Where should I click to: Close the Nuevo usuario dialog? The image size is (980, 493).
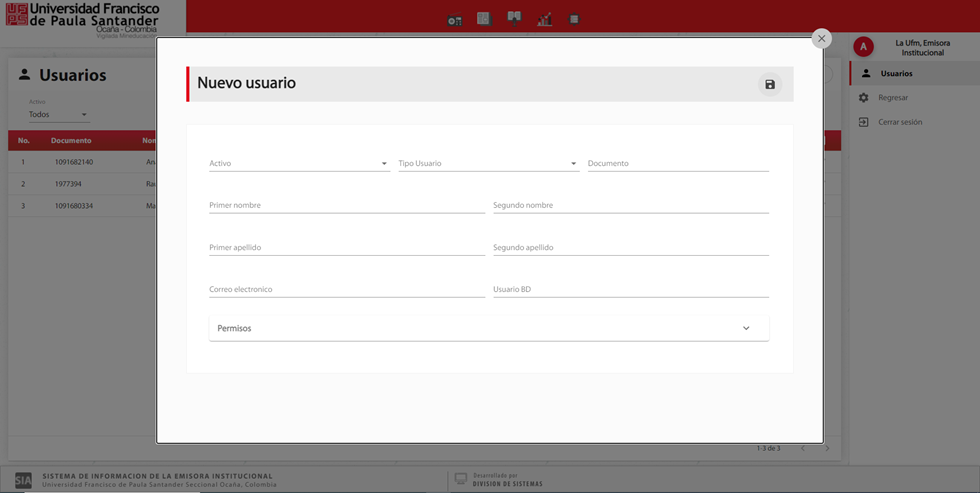[x=821, y=39]
